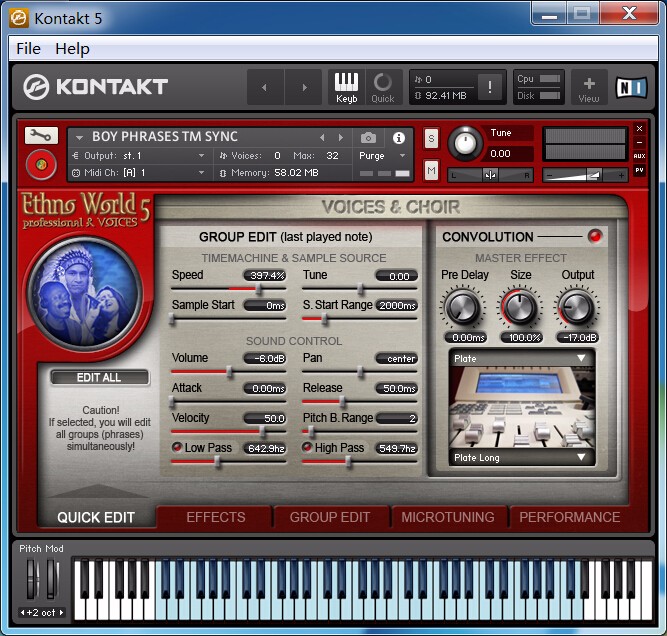
Task: Click the Speed 397.4% value field
Action: [265, 276]
